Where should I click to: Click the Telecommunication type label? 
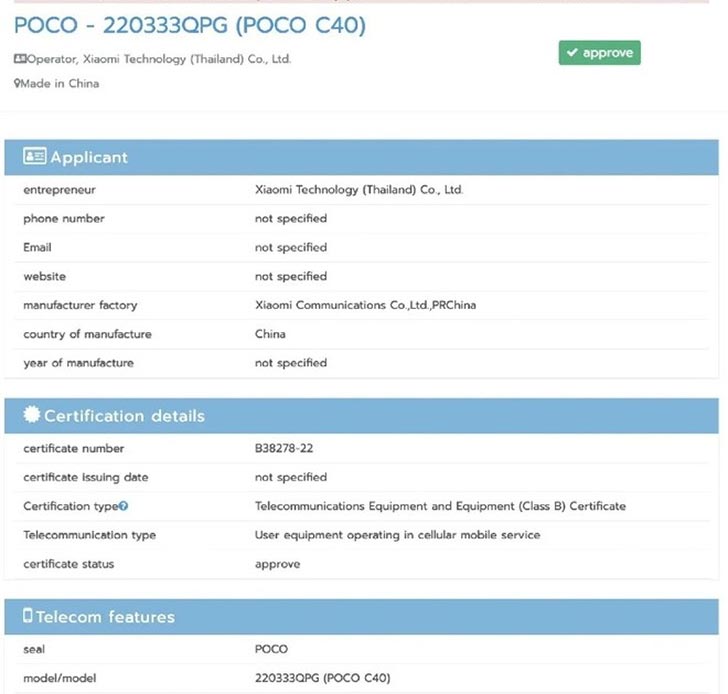(90, 535)
